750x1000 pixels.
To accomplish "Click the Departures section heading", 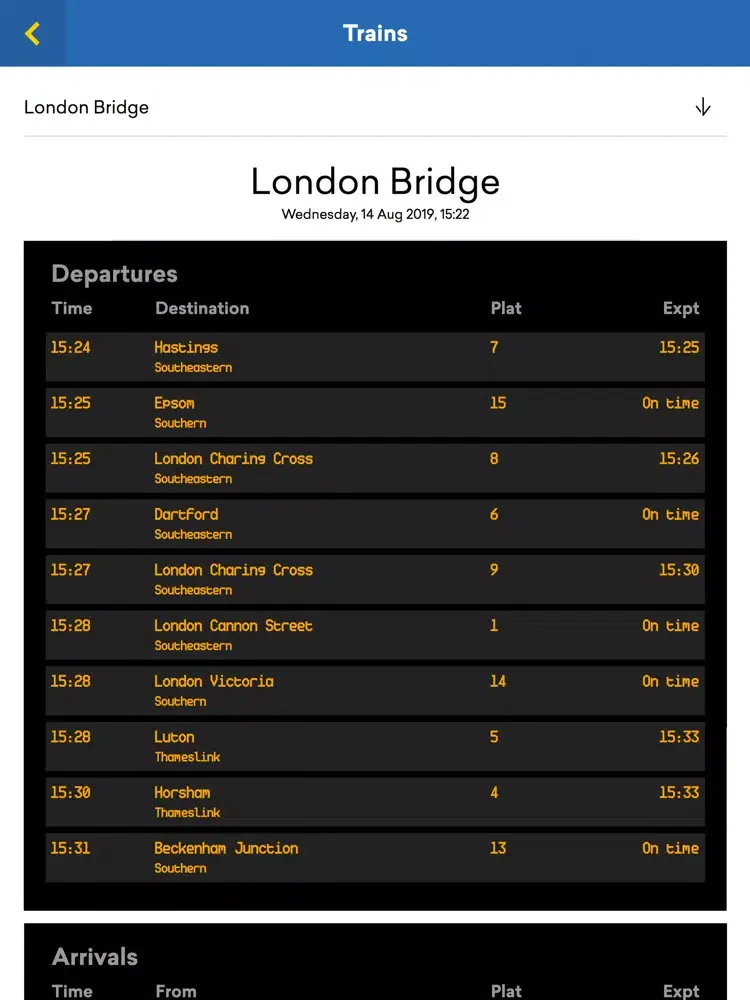I will pyautogui.click(x=114, y=274).
